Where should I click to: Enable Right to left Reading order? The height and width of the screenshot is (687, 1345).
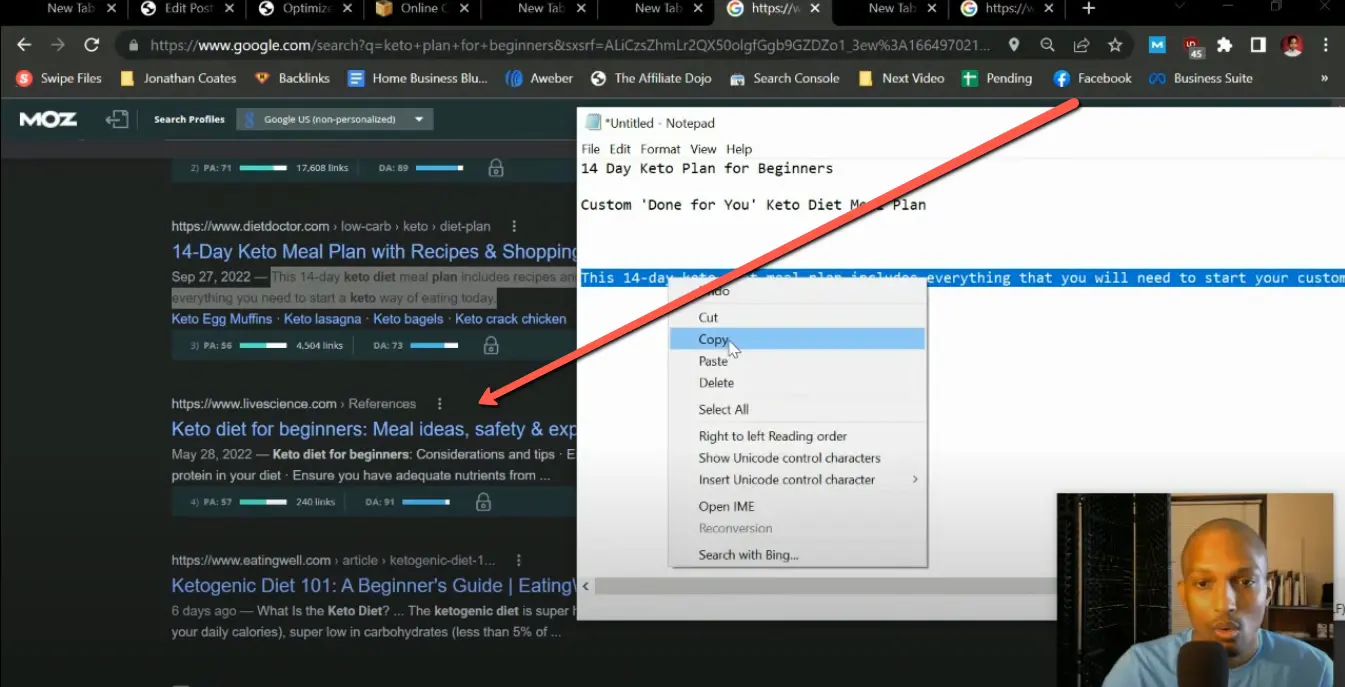771,435
